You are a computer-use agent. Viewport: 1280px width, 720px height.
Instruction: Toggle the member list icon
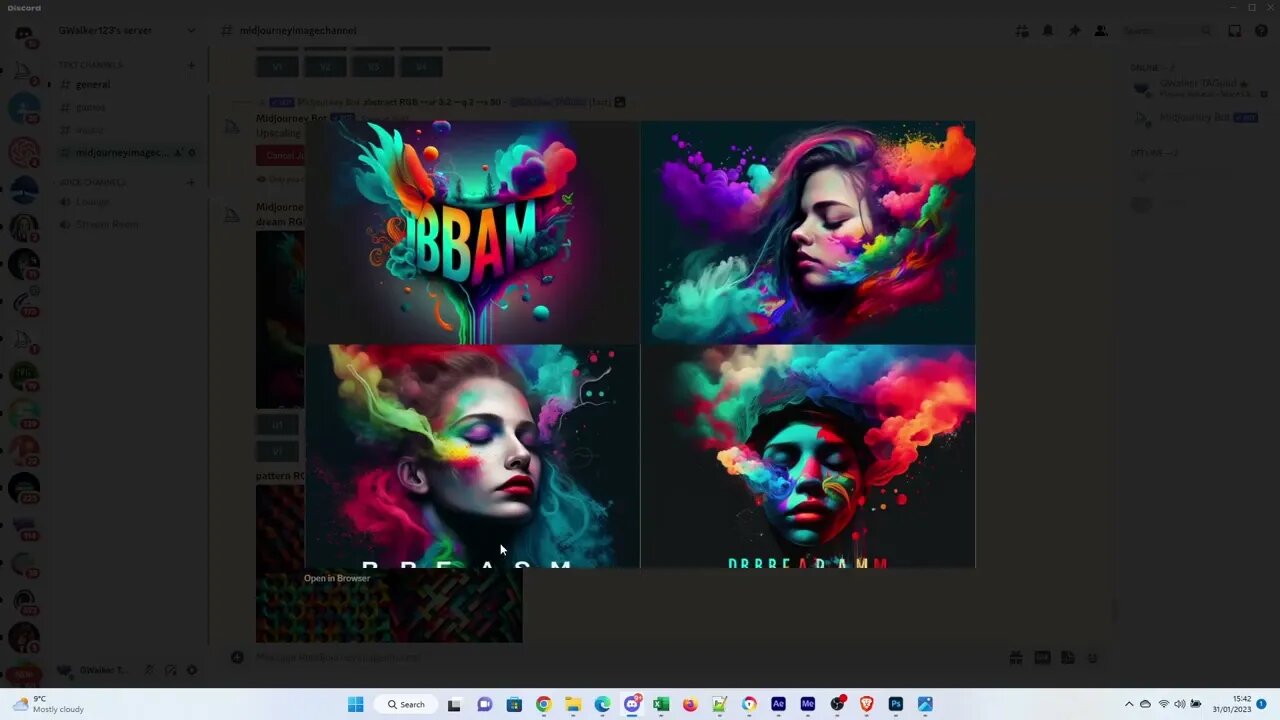[1100, 31]
